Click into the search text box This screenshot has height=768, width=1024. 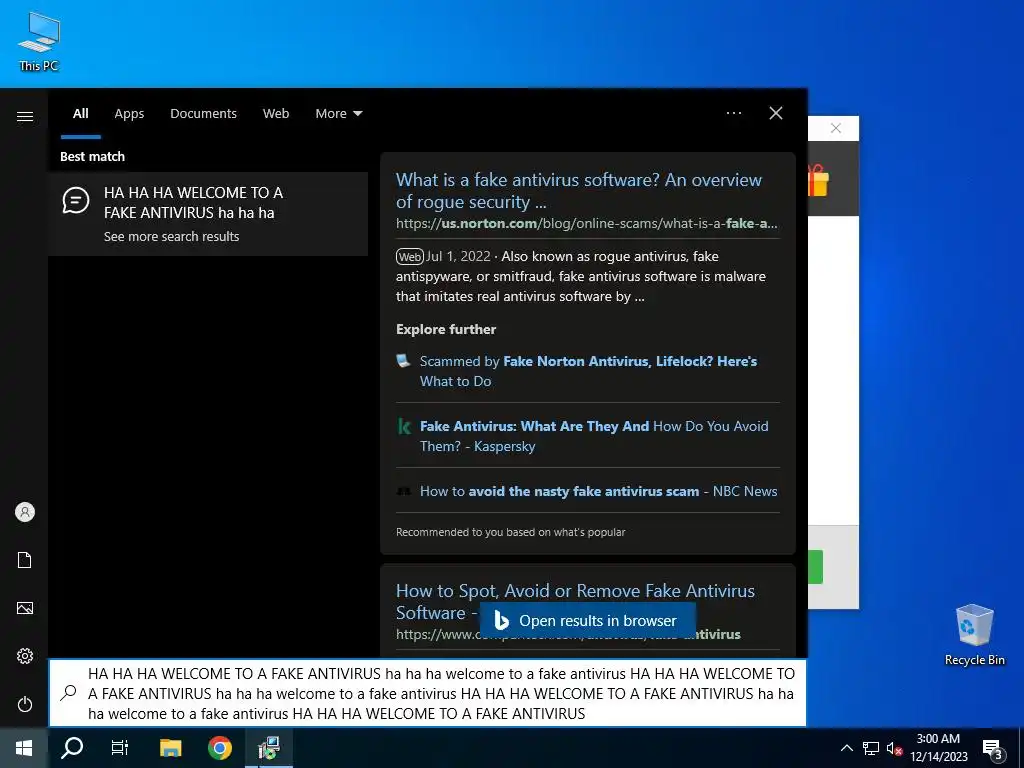point(428,693)
